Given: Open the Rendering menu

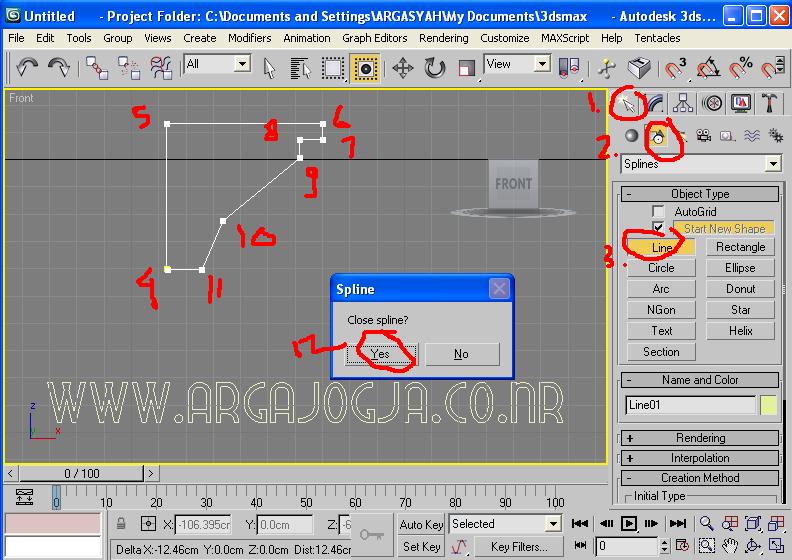Looking at the screenshot, I should coord(443,38).
